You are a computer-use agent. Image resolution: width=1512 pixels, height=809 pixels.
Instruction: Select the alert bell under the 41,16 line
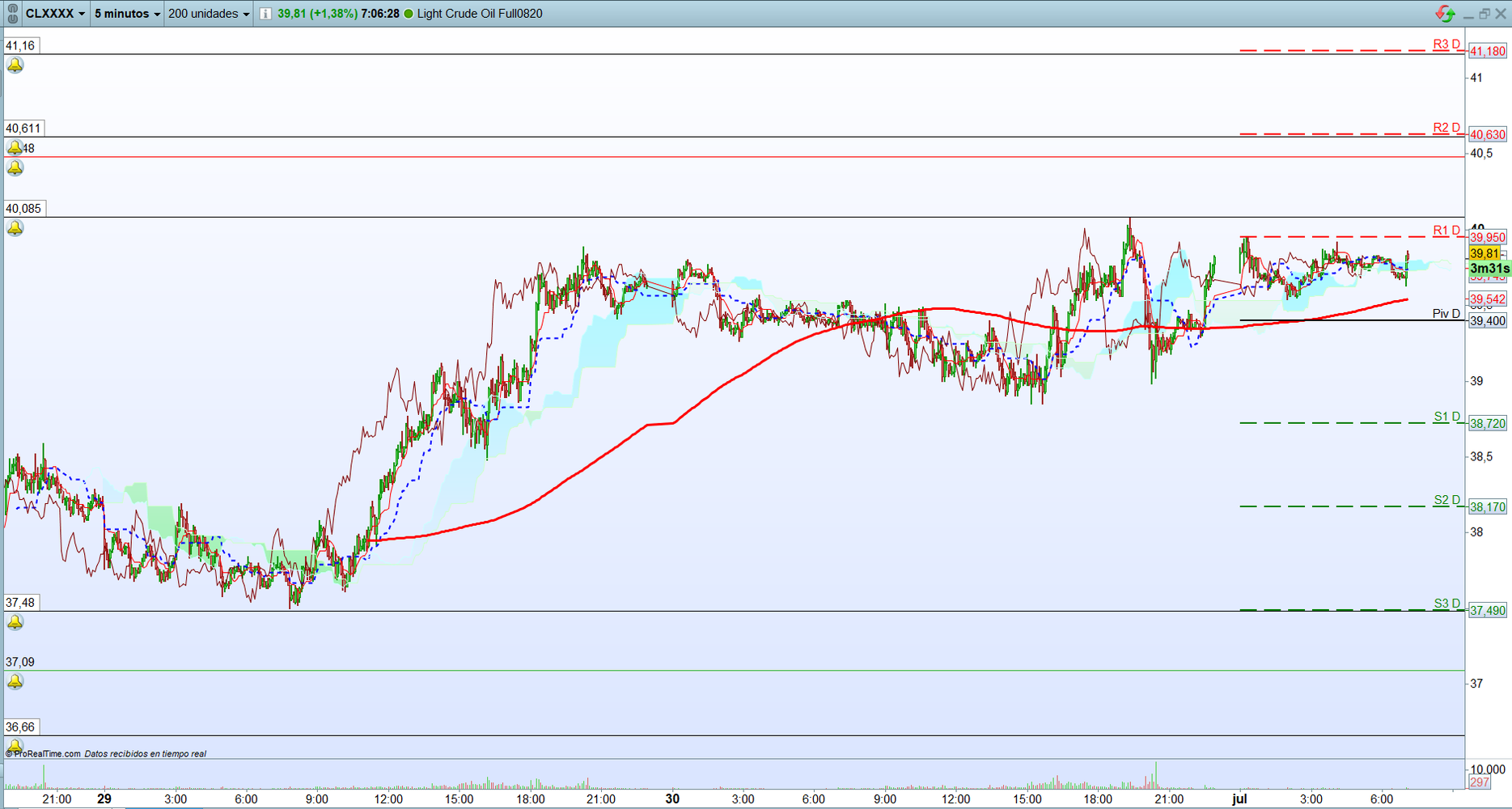click(x=15, y=66)
